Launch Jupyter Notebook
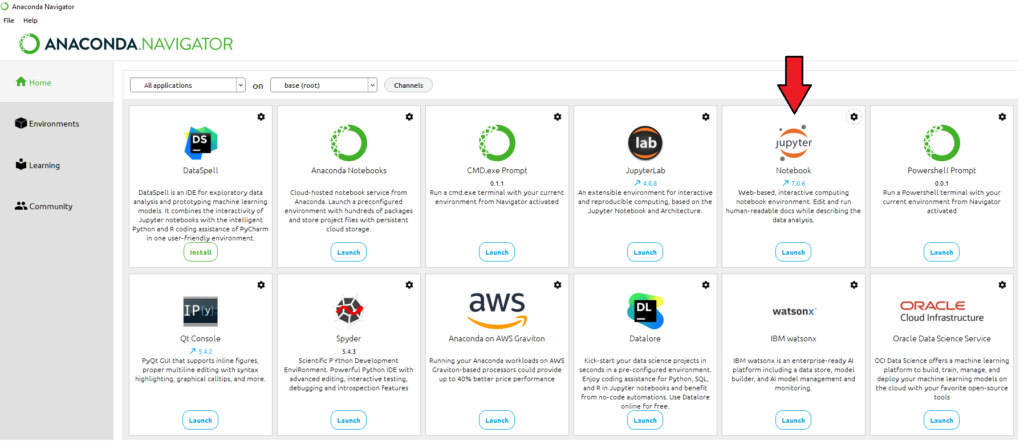The height and width of the screenshot is (445, 1024). (x=793, y=253)
